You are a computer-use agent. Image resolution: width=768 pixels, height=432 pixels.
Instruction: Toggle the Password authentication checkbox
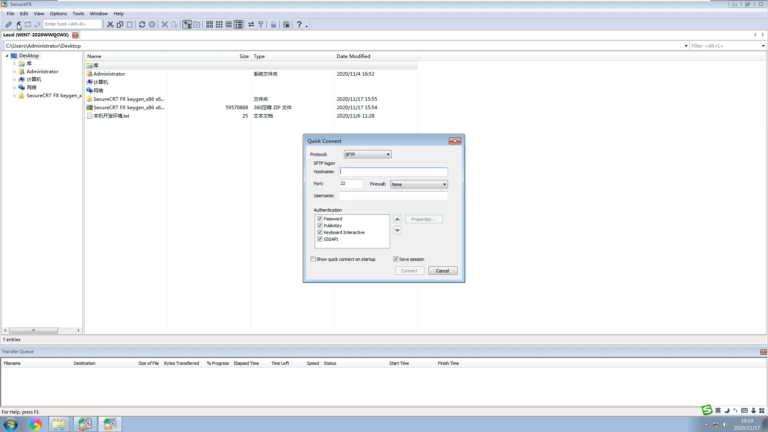point(320,218)
